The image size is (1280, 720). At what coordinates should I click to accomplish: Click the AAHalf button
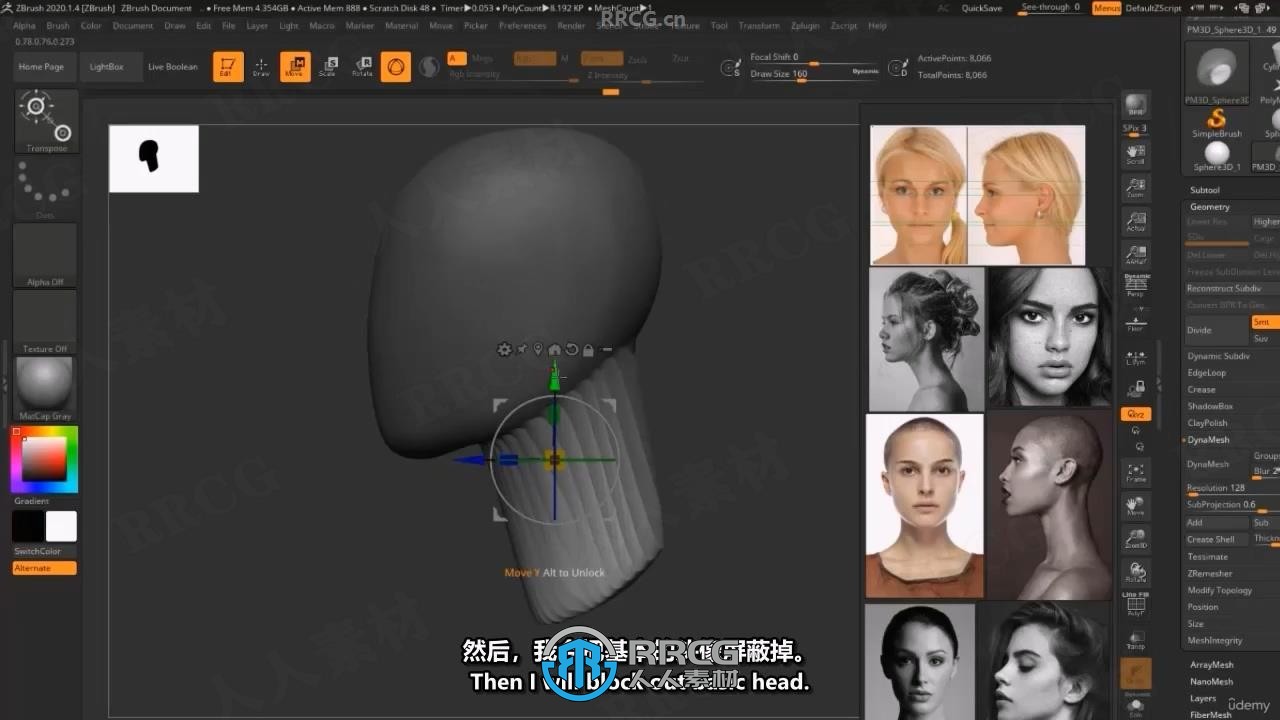[x=1136, y=255]
